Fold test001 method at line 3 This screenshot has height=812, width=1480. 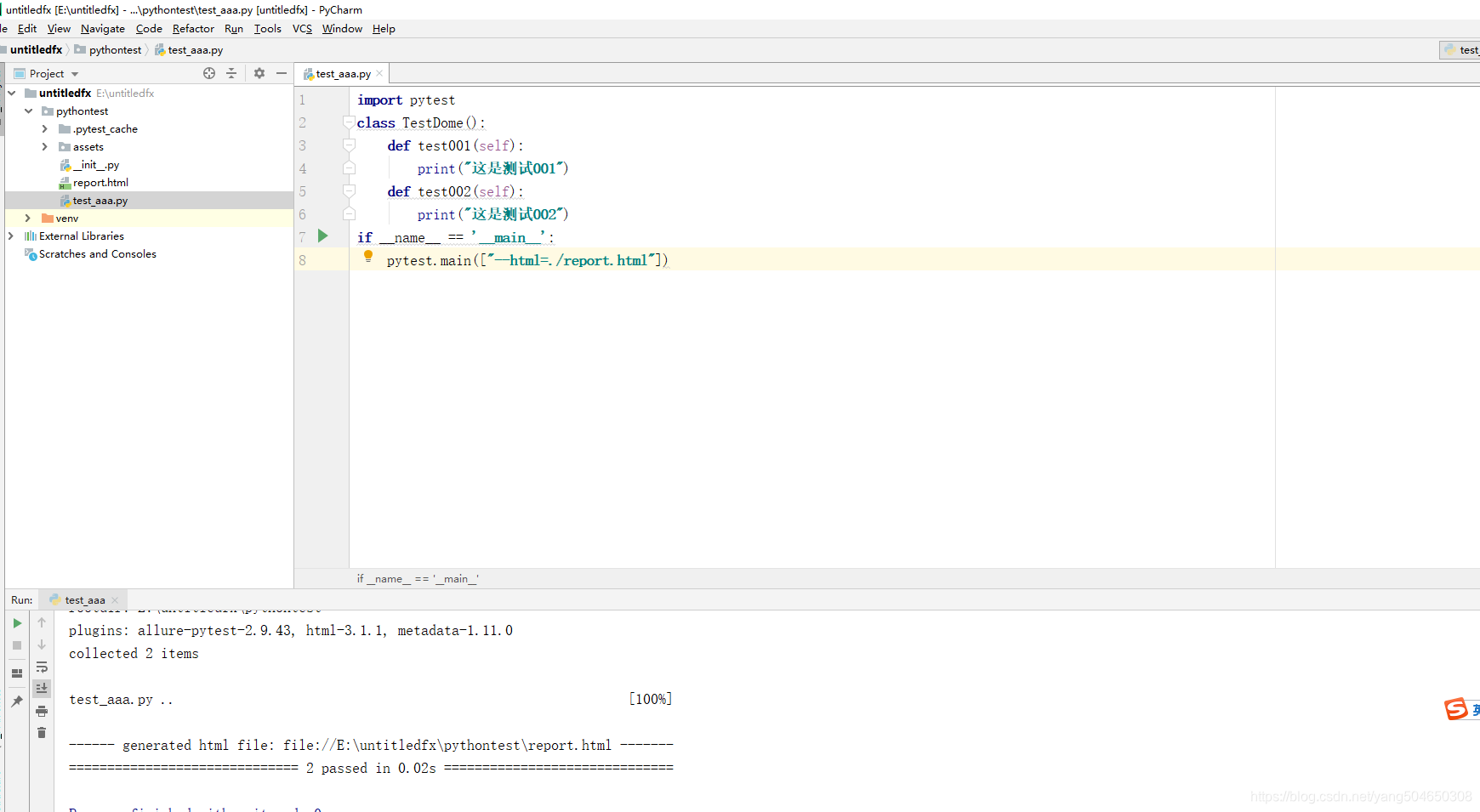349,145
